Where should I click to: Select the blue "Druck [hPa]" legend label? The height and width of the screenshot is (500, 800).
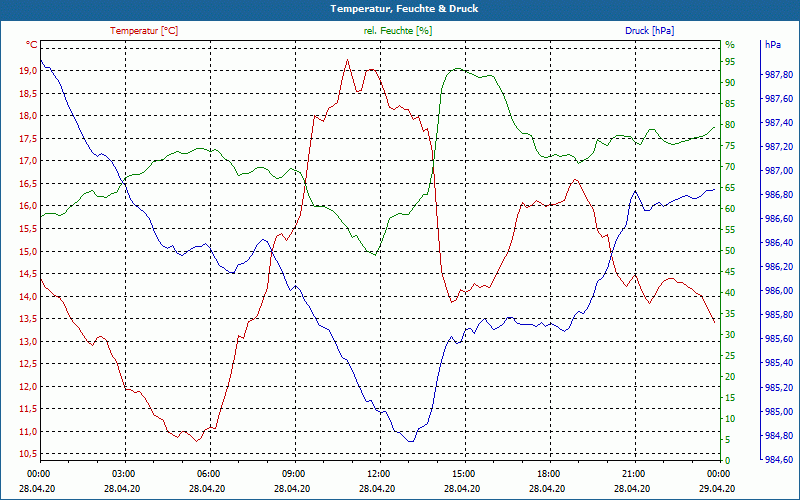(x=649, y=31)
